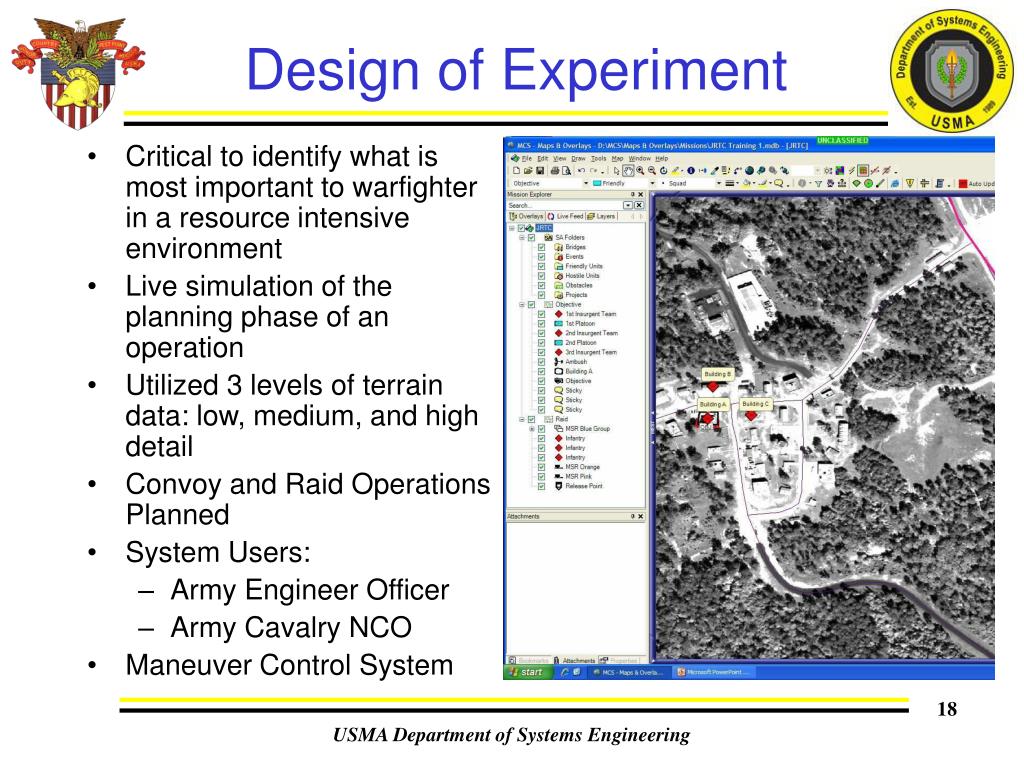Collapse the Raid overlay tree node
The width and height of the screenshot is (1024, 768).
point(522,419)
